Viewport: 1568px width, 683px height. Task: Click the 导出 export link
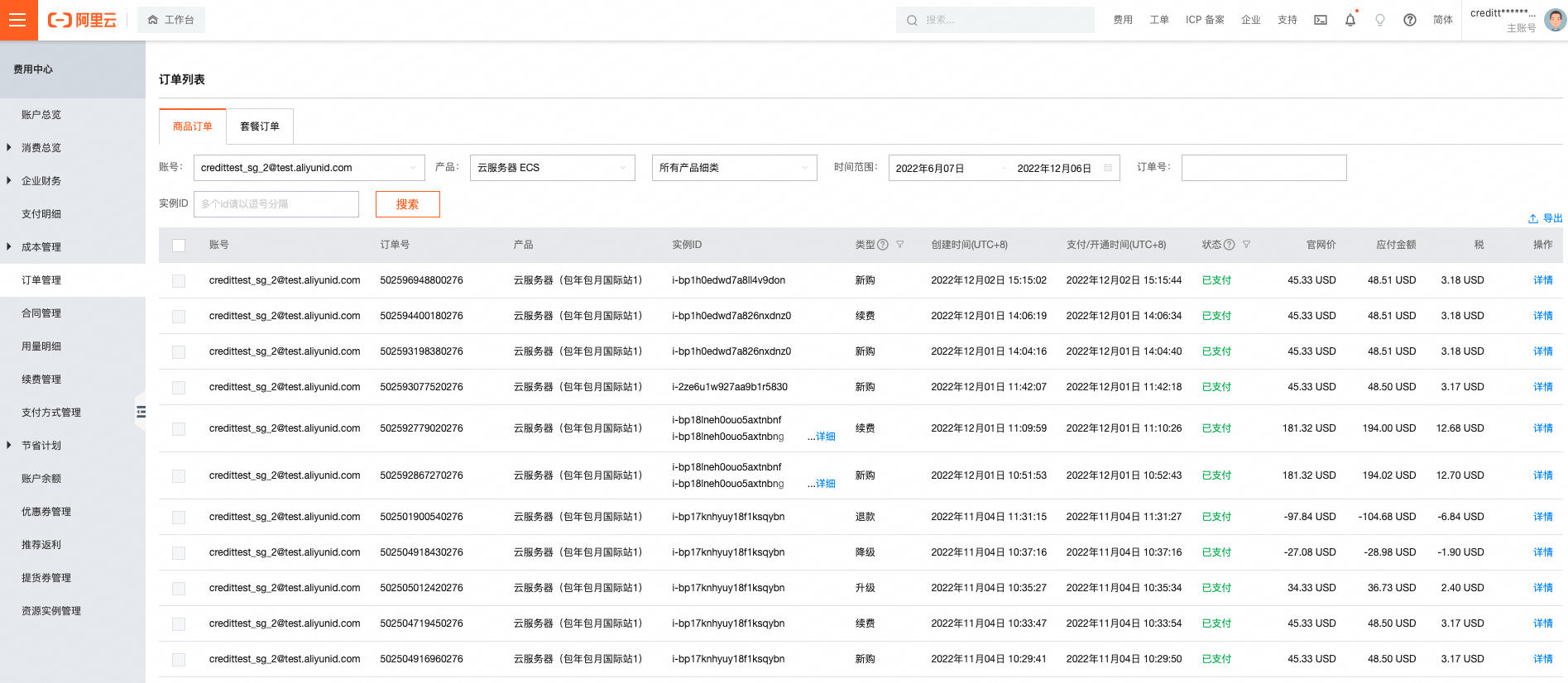[1553, 218]
